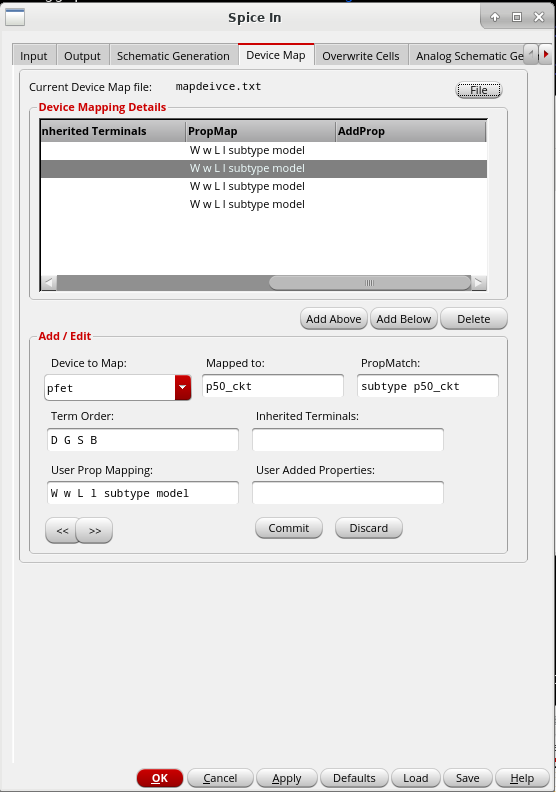This screenshot has width=556, height=792.
Task: Edit the User Prop Mapping field
Action: (143, 493)
